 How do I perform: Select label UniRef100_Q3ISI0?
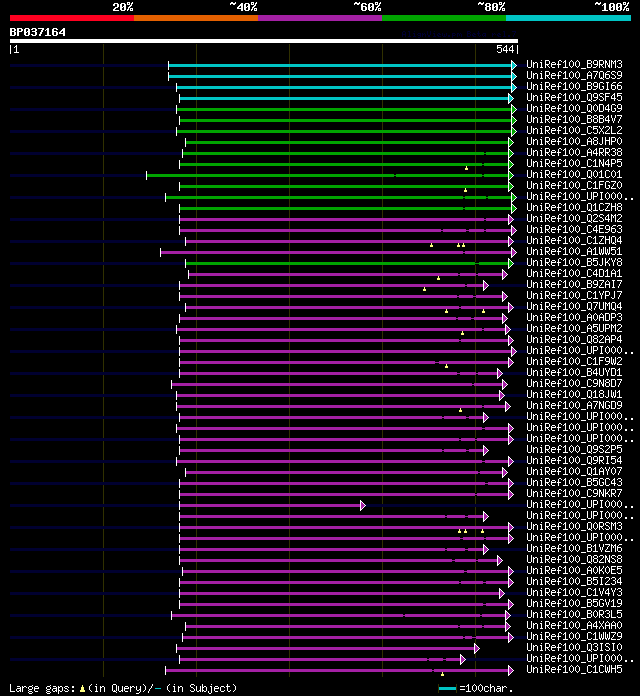(x=574, y=647)
